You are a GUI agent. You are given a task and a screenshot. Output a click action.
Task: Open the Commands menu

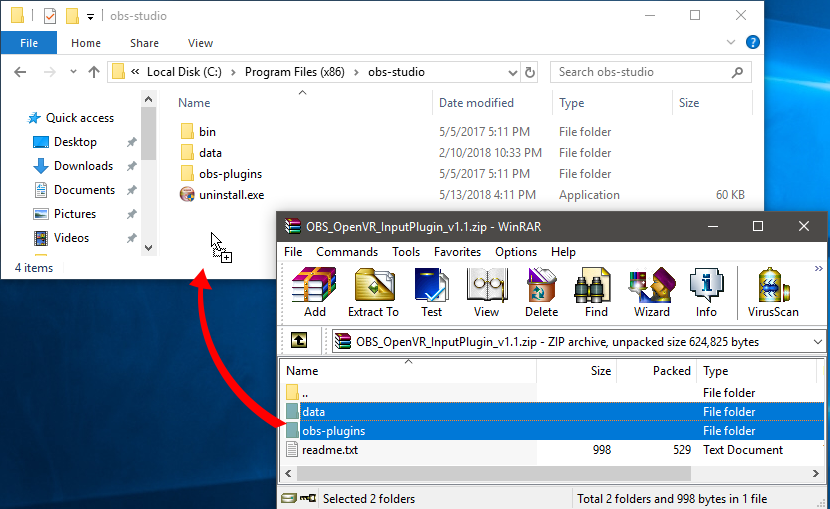(x=347, y=252)
